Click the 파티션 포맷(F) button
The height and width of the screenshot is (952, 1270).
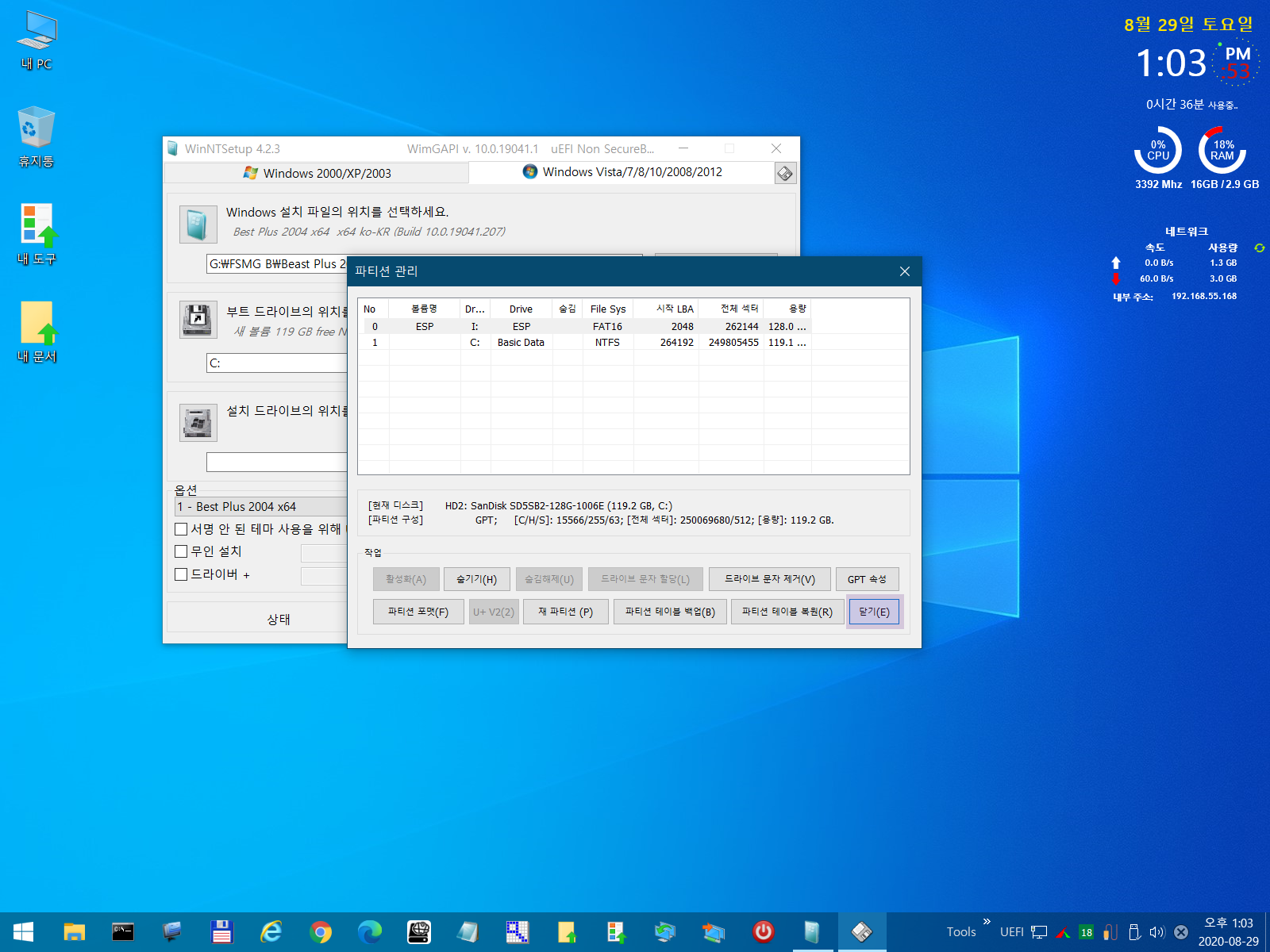coord(418,612)
